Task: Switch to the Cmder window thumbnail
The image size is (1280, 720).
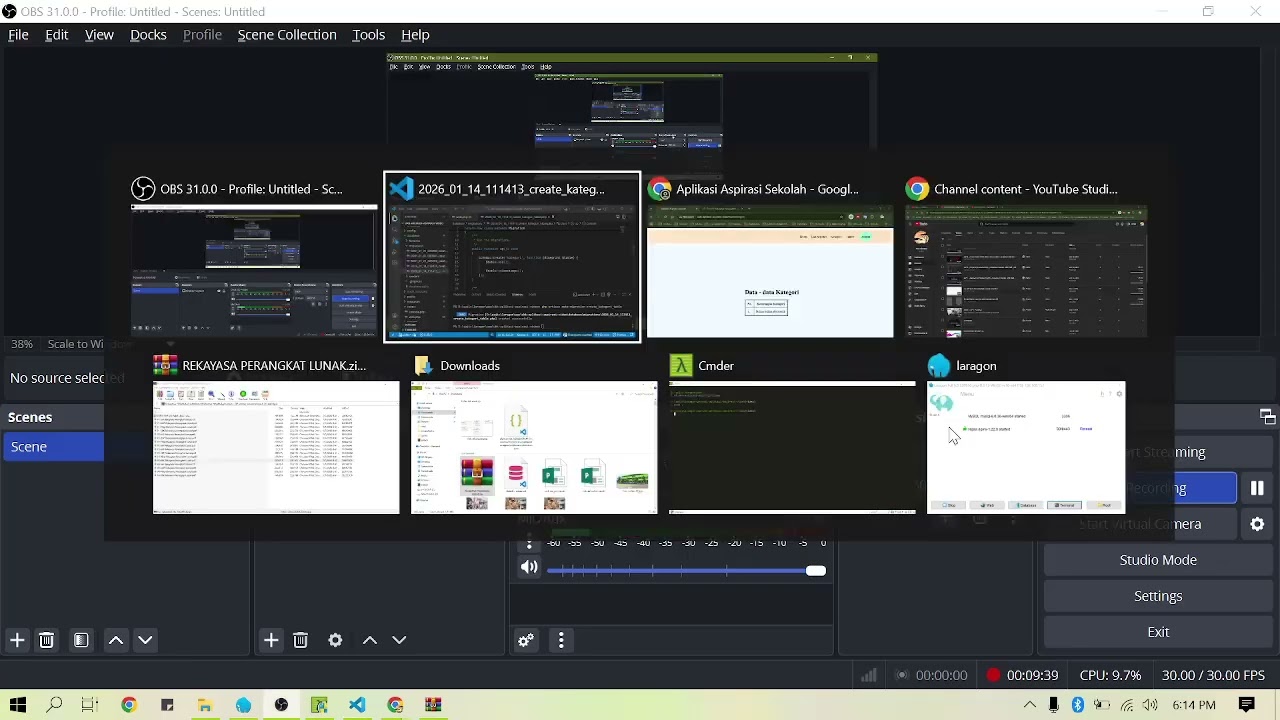Action: click(x=792, y=436)
